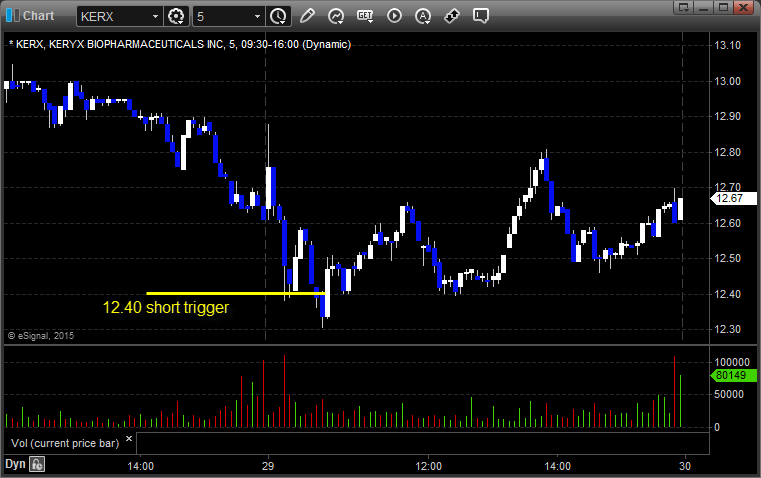Viewport: 761px width, 478px height.
Task: Click the 50000 volume axis label
Action: [728, 394]
